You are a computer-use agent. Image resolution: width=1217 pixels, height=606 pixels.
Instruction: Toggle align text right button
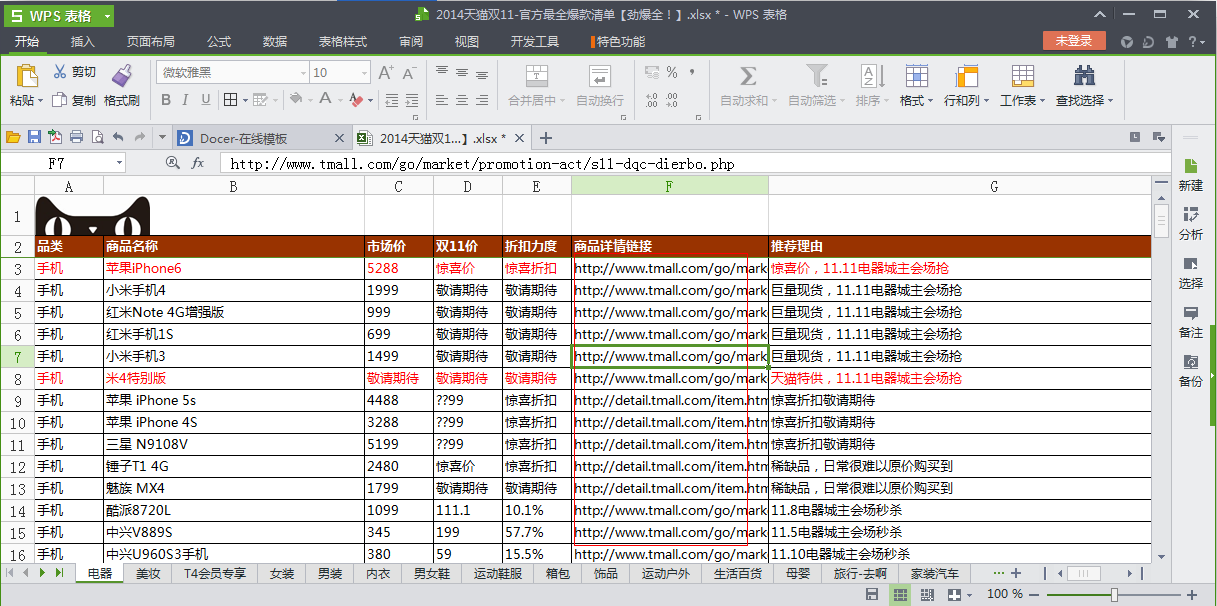(482, 100)
